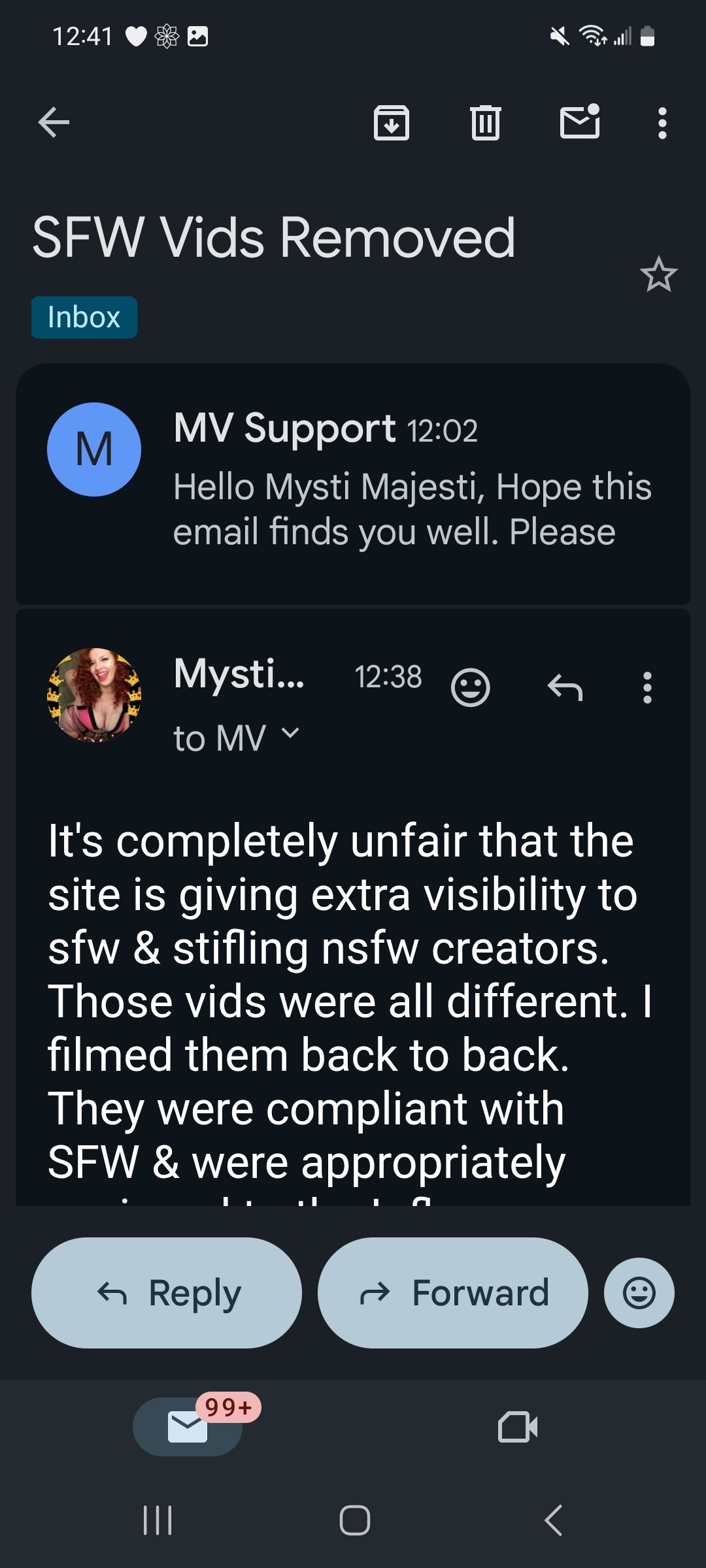This screenshot has width=706, height=1568.
Task: Expand recipient details next to 'to MV'
Action: point(290,733)
